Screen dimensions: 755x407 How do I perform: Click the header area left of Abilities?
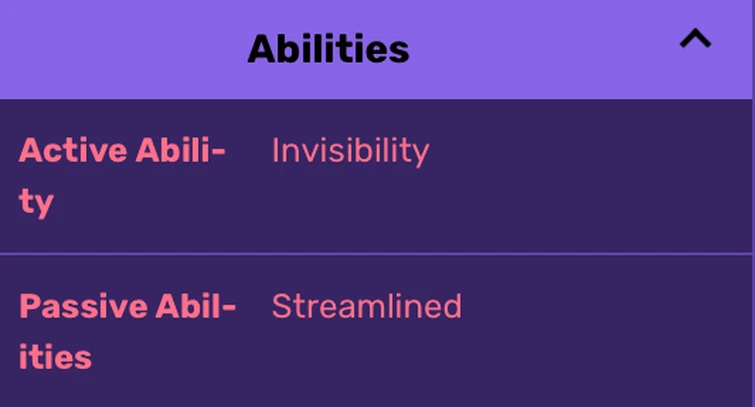pos(123,49)
